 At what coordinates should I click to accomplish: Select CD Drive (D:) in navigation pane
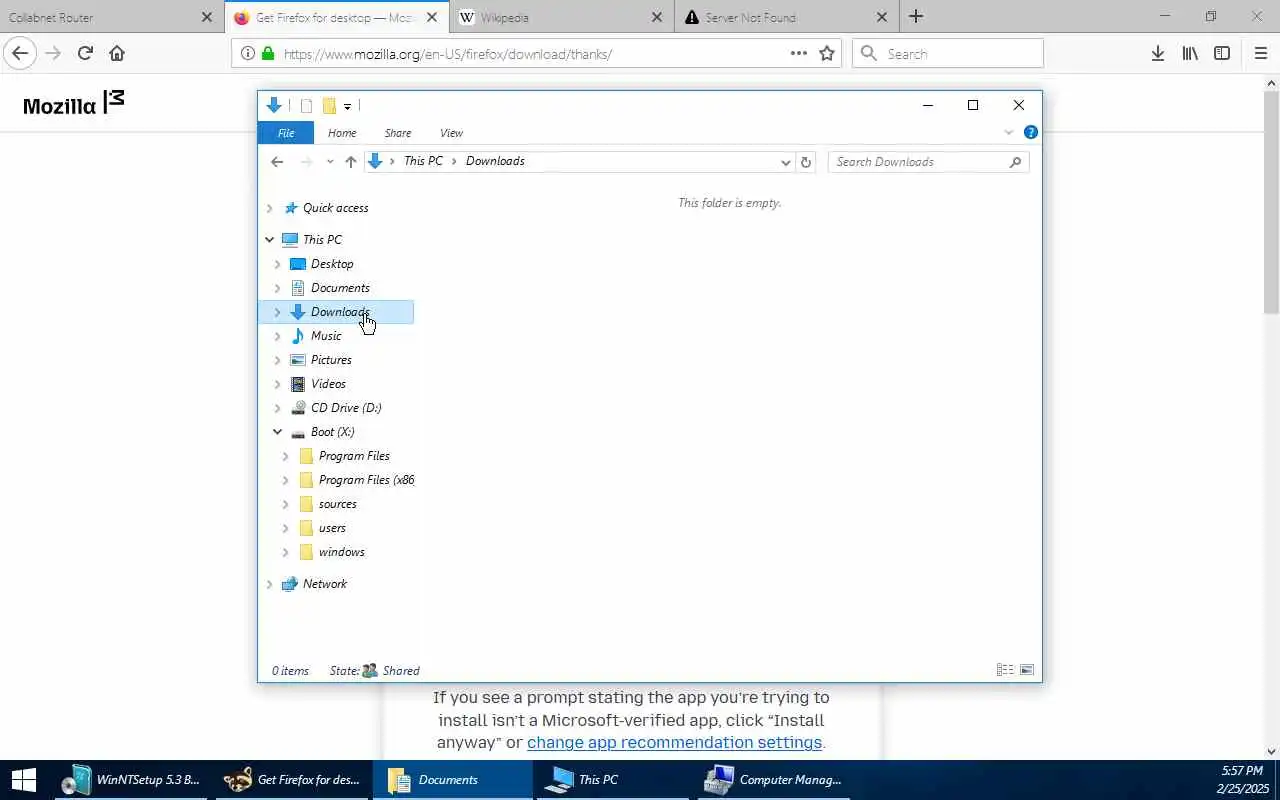point(346,408)
